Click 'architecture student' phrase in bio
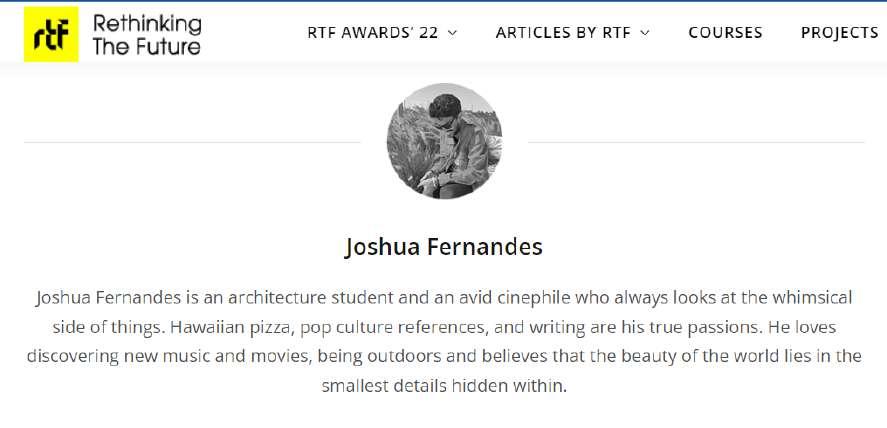 (x=306, y=298)
